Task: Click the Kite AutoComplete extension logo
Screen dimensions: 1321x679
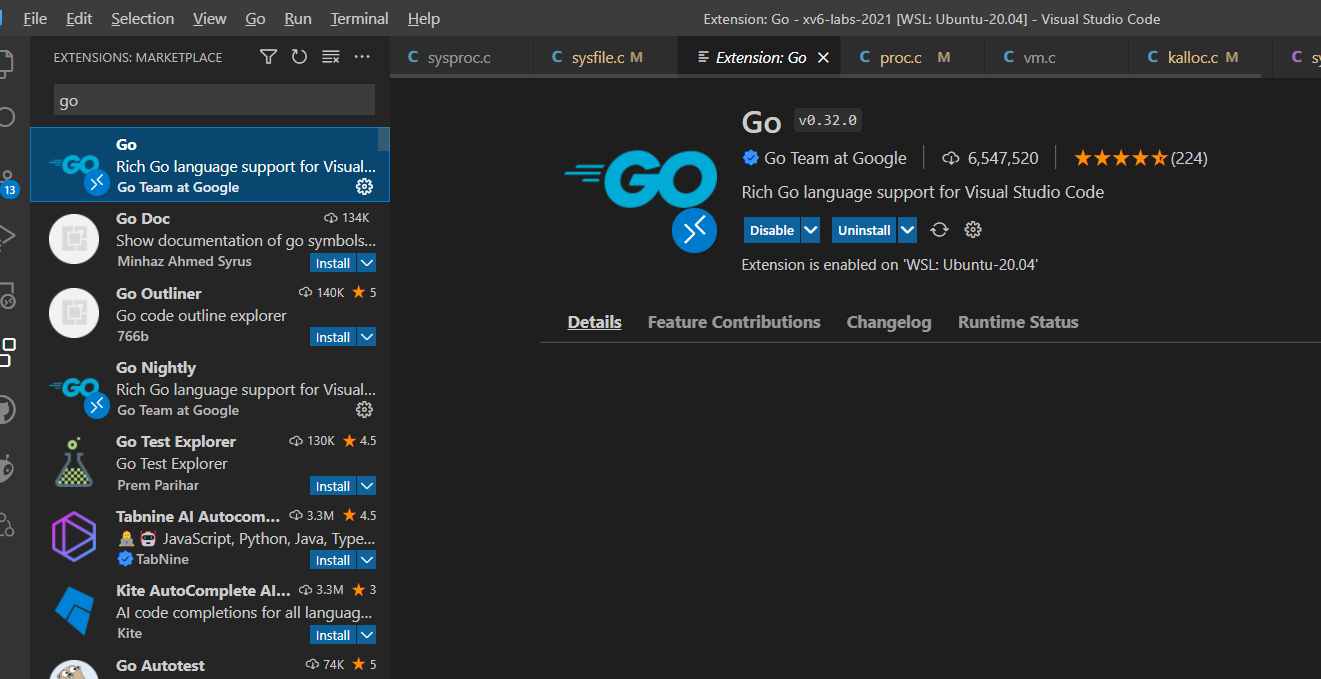Action: tap(74, 611)
